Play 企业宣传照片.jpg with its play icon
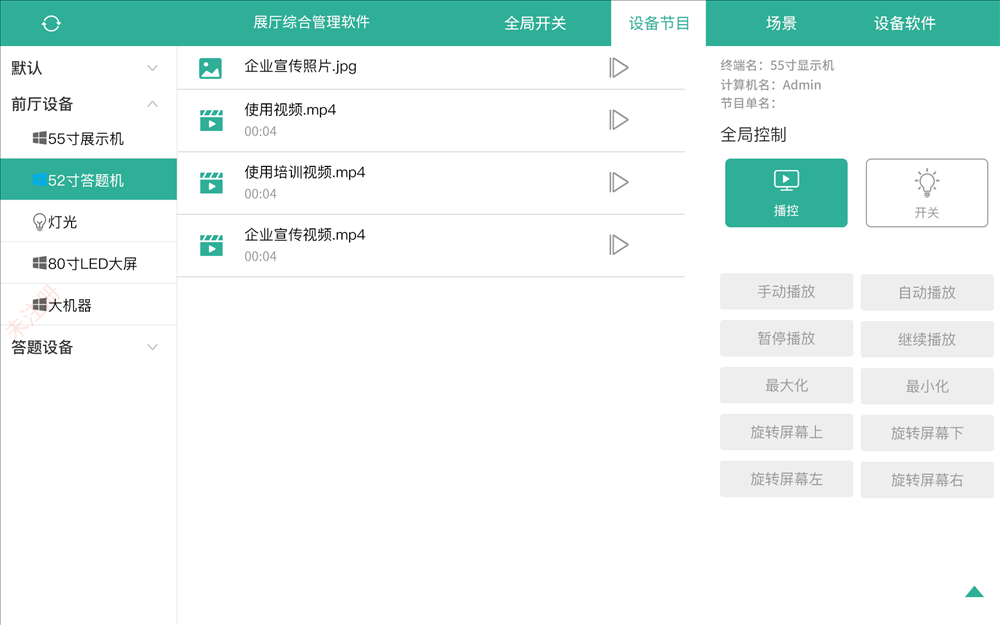The height and width of the screenshot is (625, 1000). [619, 68]
